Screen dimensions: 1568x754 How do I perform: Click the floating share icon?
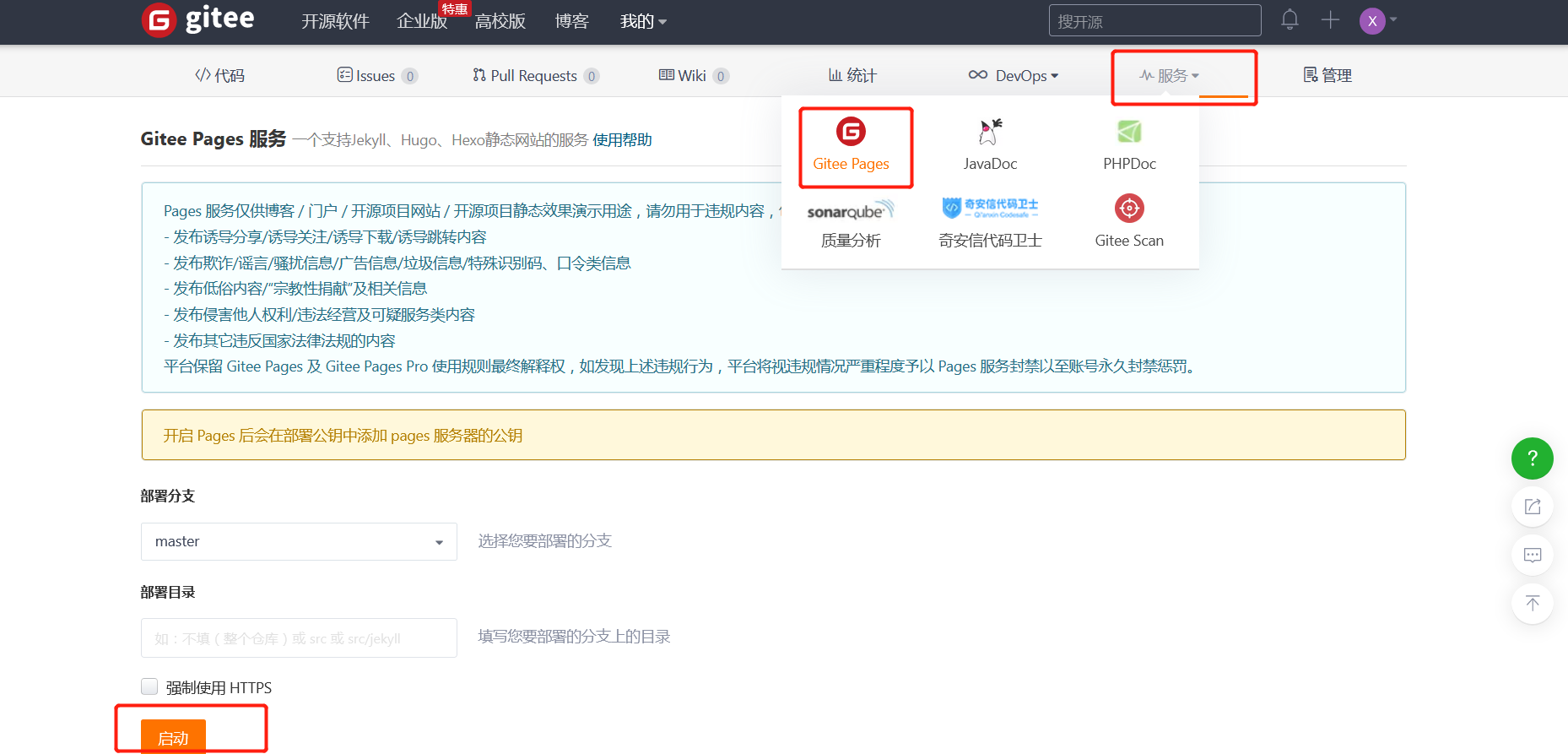tap(1533, 507)
